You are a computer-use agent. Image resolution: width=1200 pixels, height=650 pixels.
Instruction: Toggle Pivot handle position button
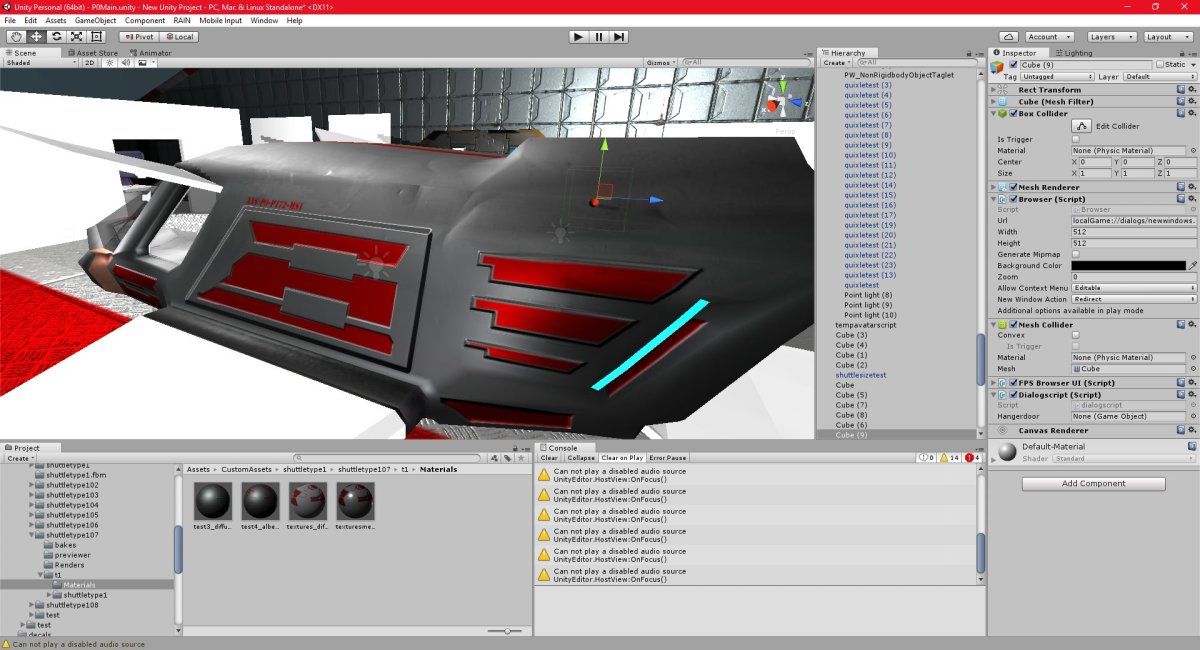[138, 37]
